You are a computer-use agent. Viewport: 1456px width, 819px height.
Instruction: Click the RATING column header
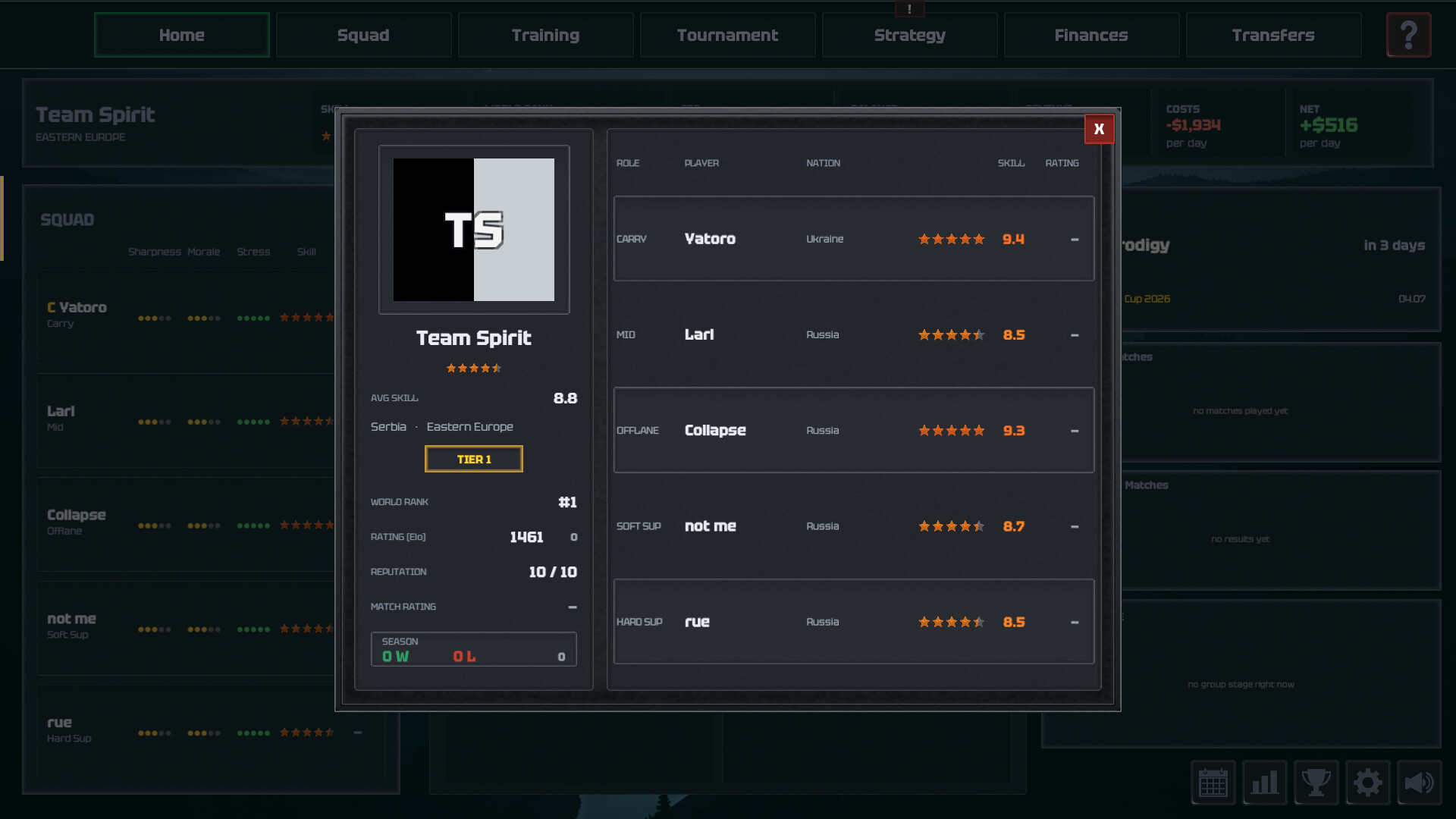pos(1062,163)
